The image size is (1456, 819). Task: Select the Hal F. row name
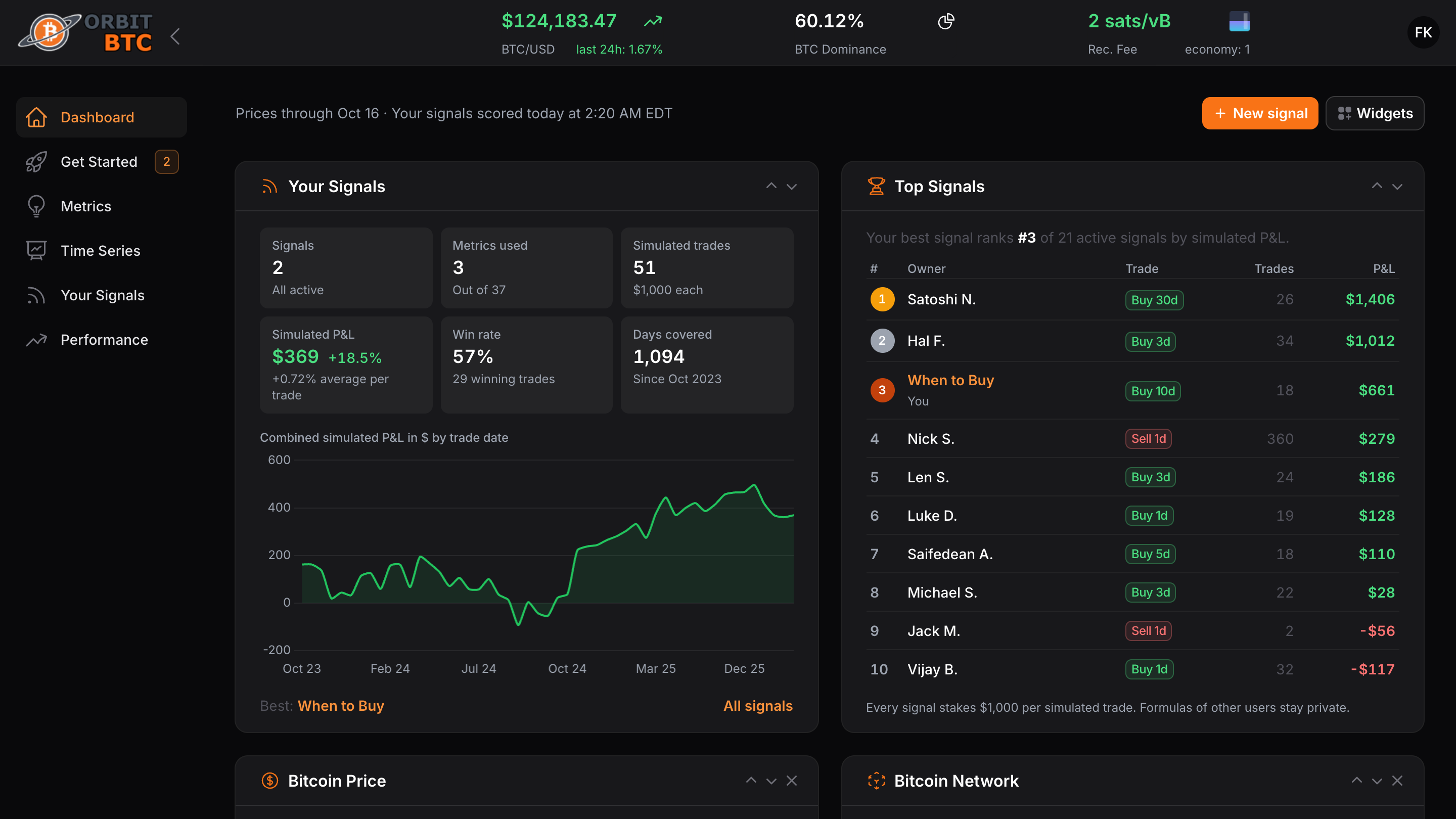tap(926, 341)
